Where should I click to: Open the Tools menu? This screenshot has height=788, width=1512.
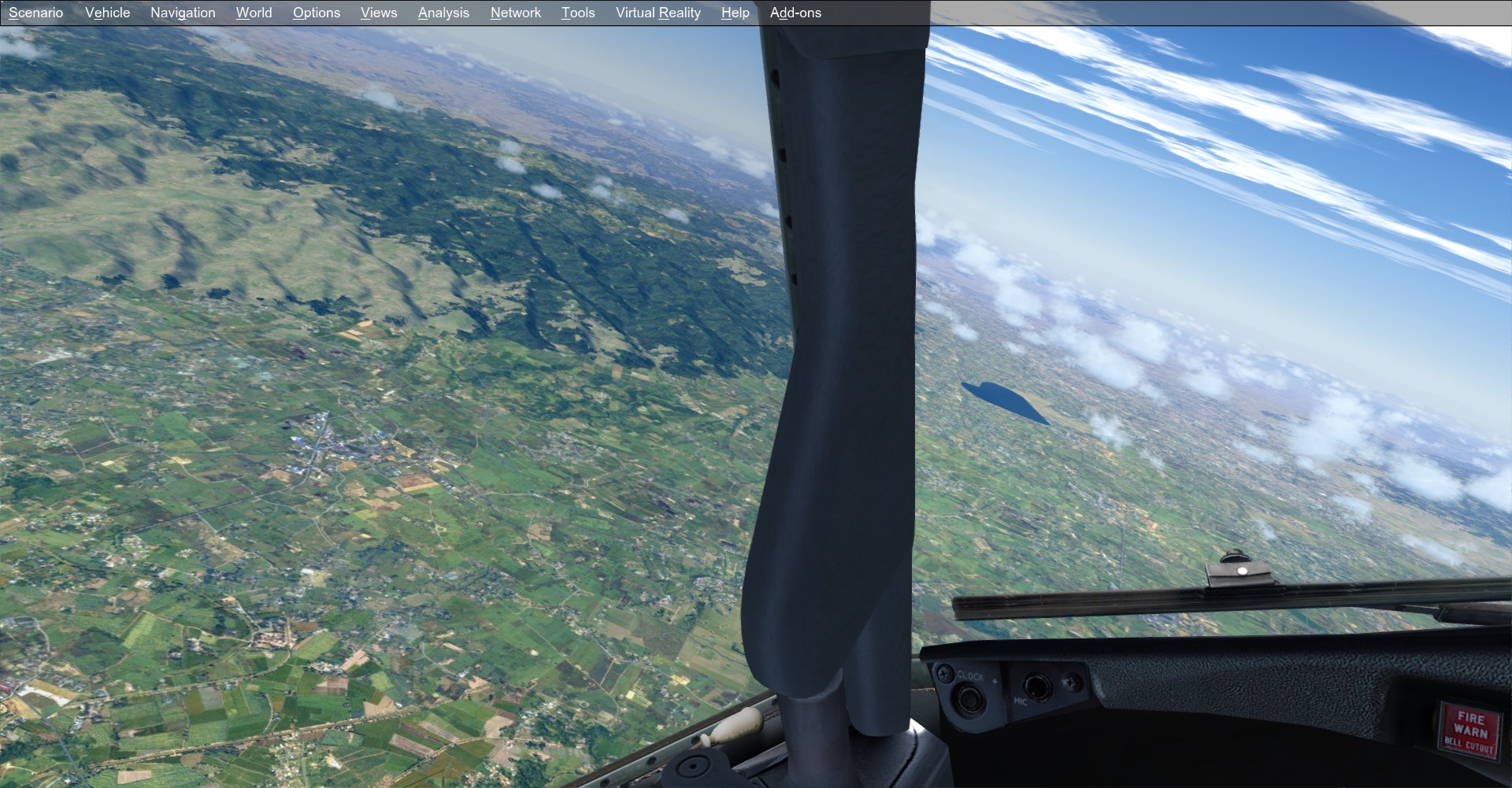577,13
